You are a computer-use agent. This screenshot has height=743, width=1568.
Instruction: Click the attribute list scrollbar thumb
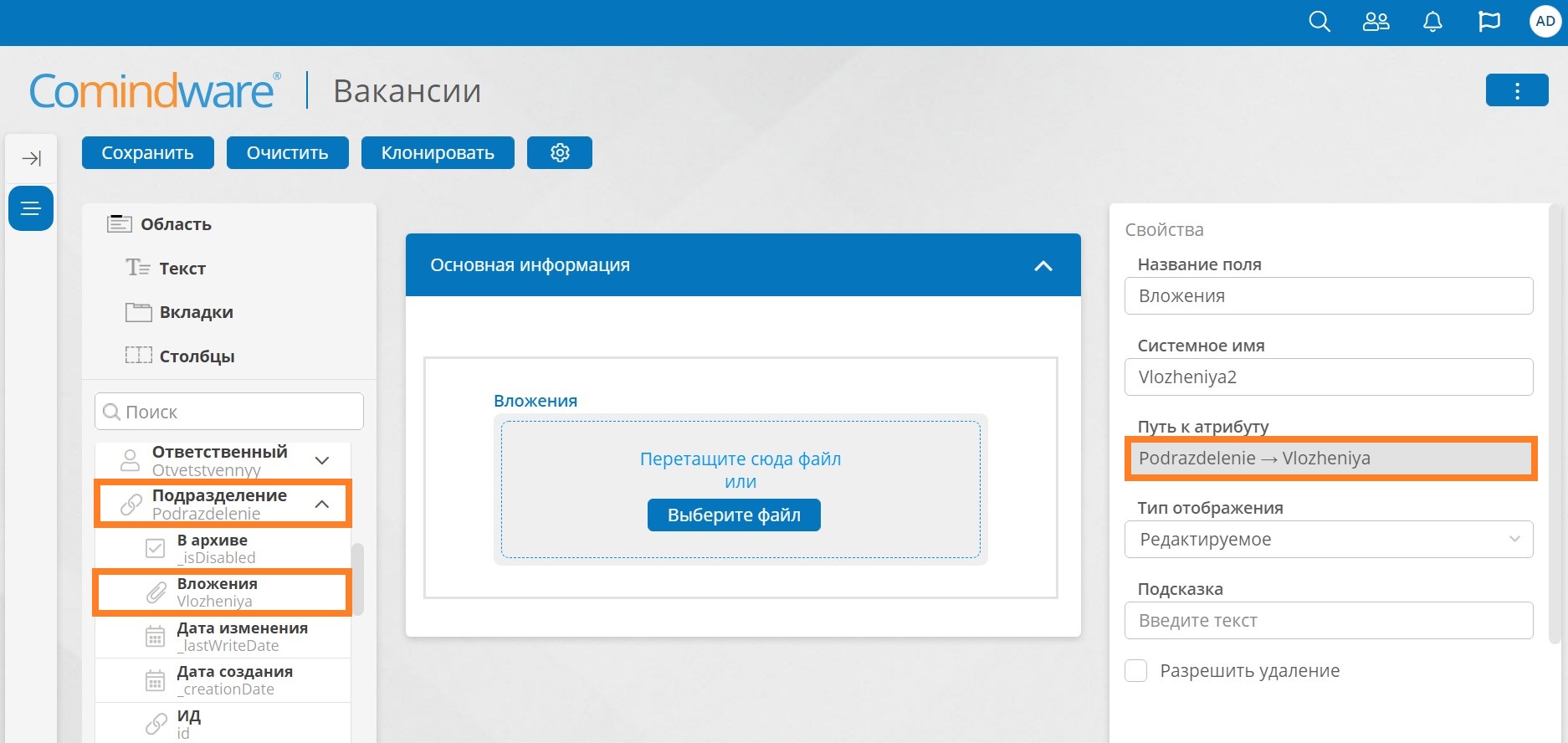tap(358, 579)
